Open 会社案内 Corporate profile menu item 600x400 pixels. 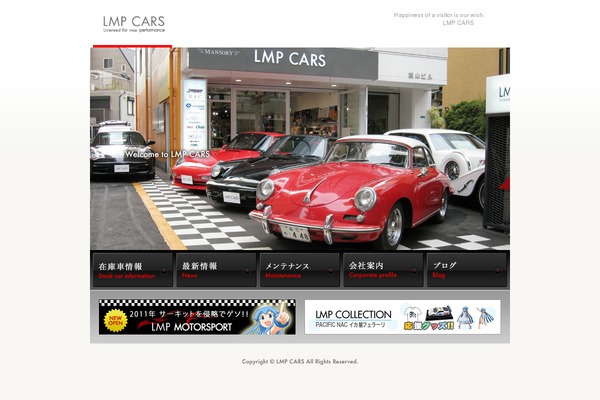pyautogui.click(x=383, y=270)
